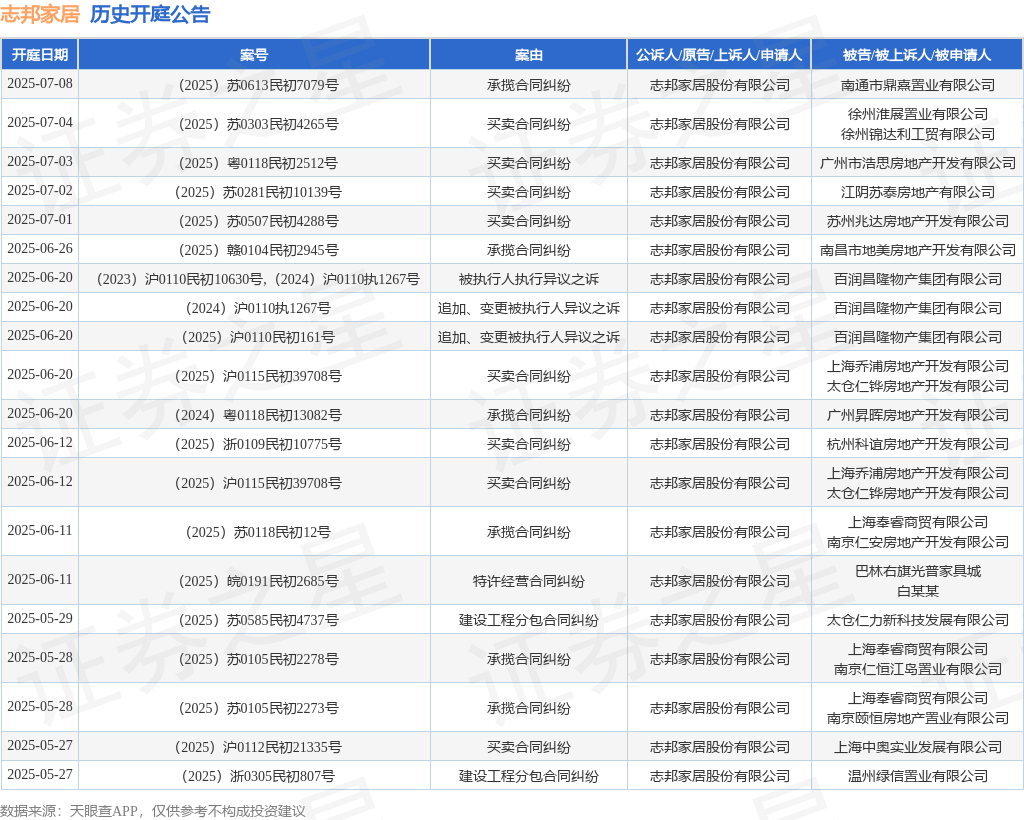The image size is (1024, 820).
Task: Click the date cell 2025-07-08
Action: click(40, 84)
